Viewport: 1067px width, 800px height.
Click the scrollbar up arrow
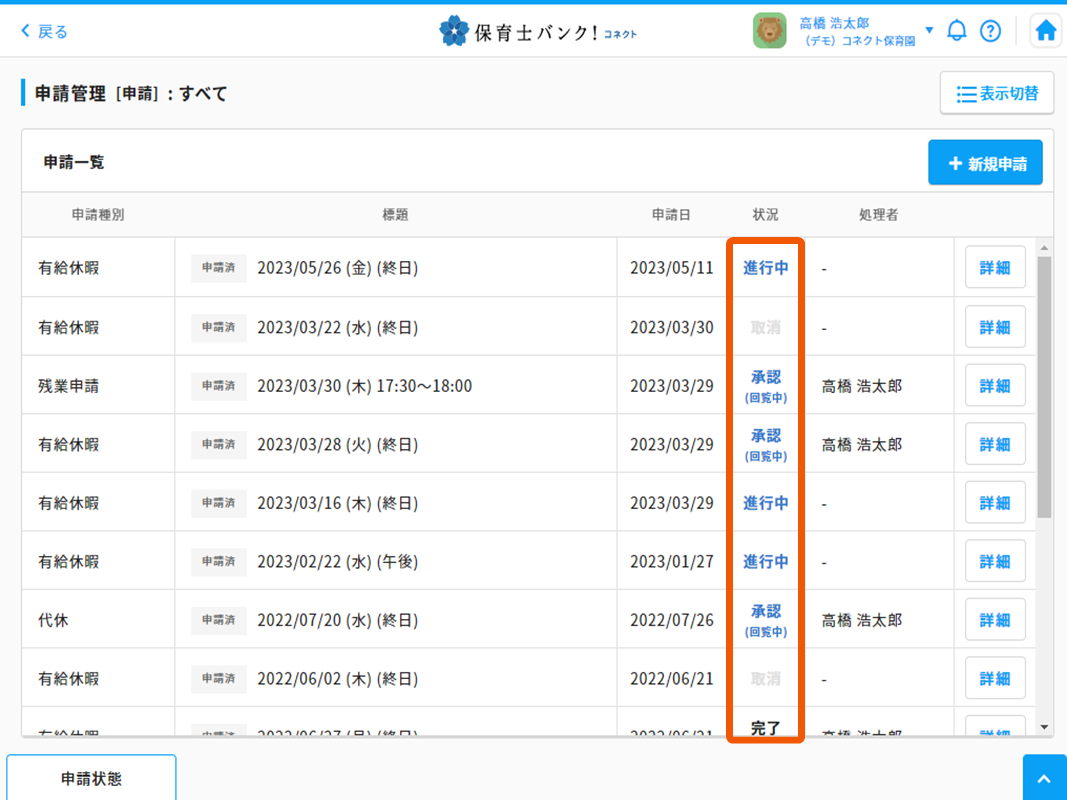(x=1045, y=248)
